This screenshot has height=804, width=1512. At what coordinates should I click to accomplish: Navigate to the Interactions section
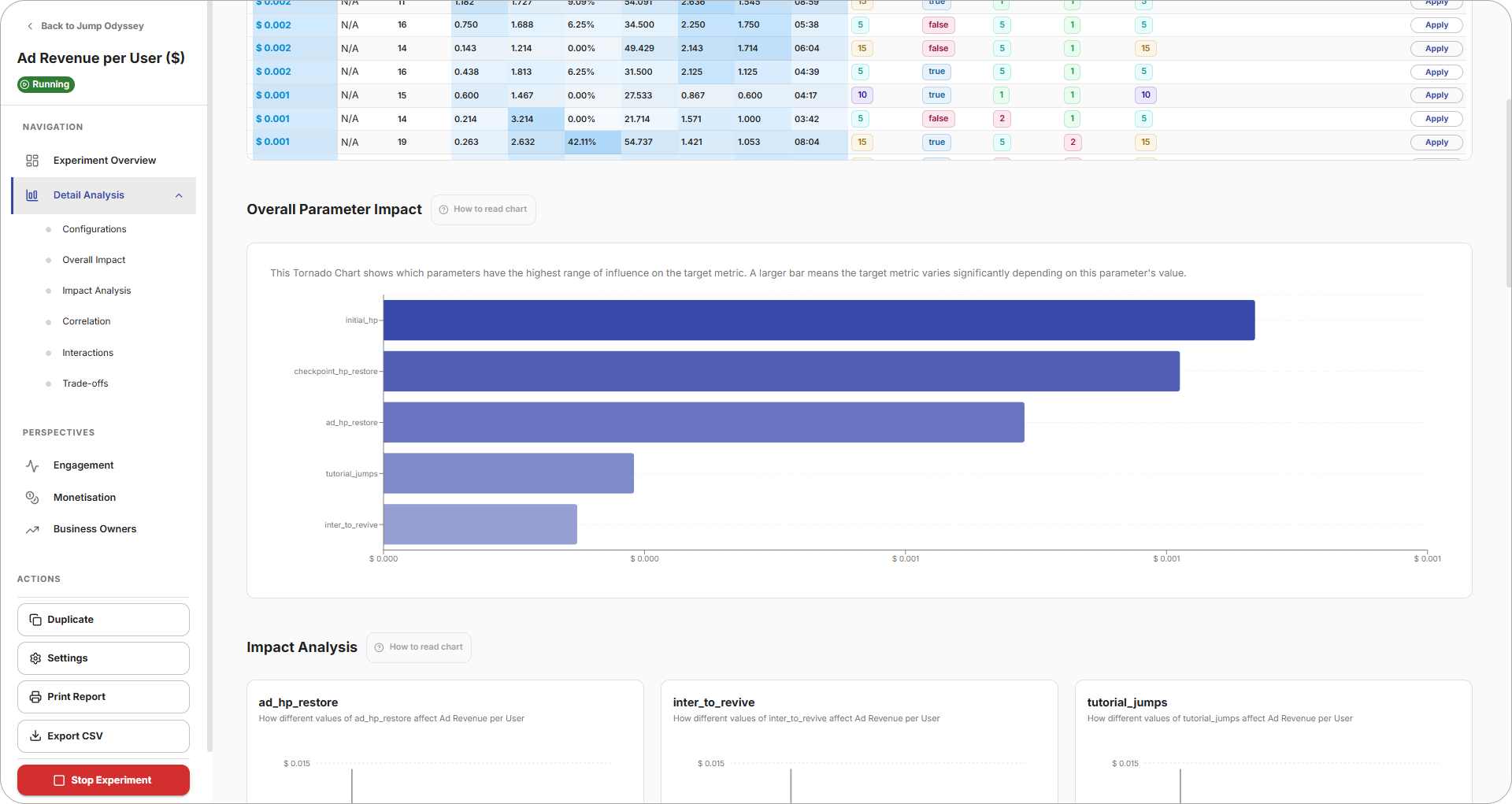[x=87, y=353]
